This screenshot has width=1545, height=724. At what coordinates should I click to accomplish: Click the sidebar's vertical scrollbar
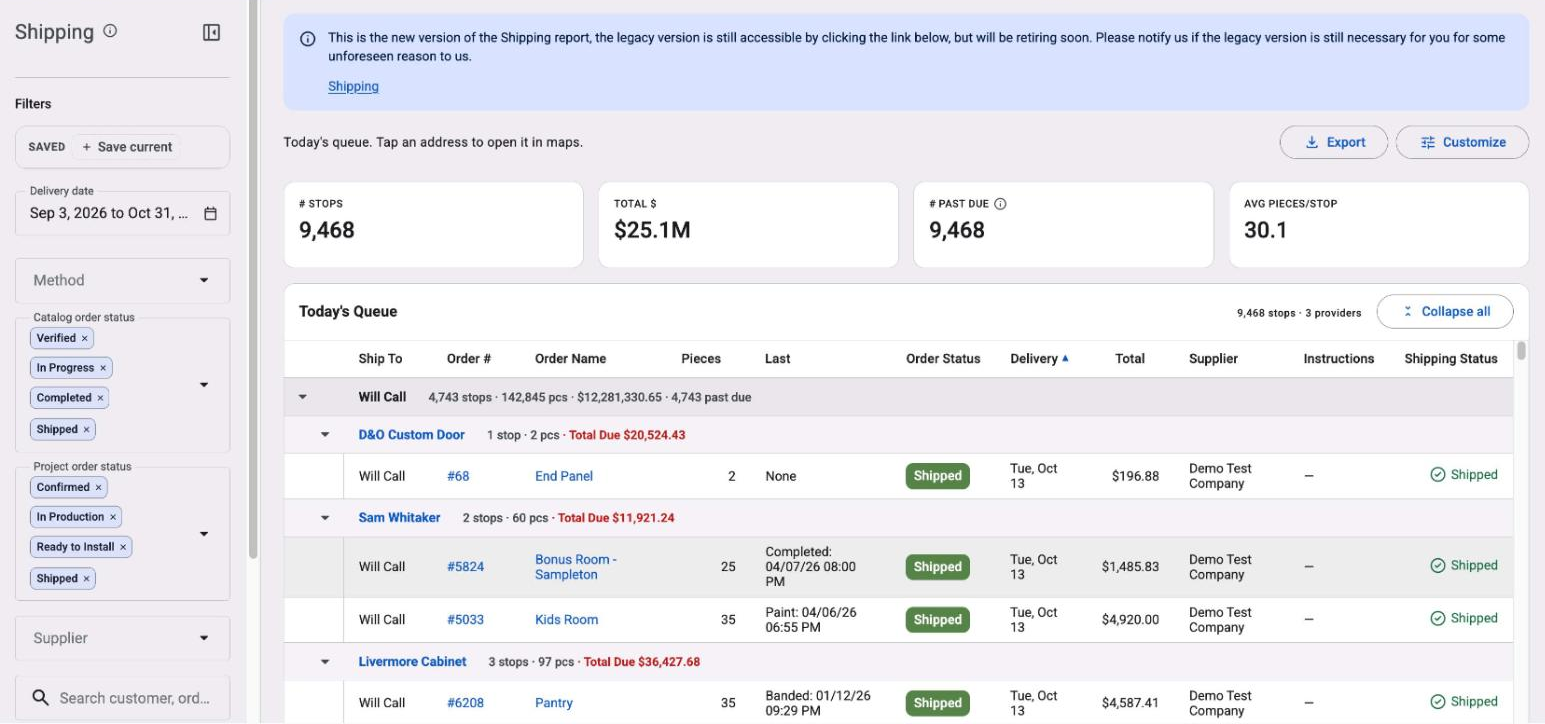[253, 279]
